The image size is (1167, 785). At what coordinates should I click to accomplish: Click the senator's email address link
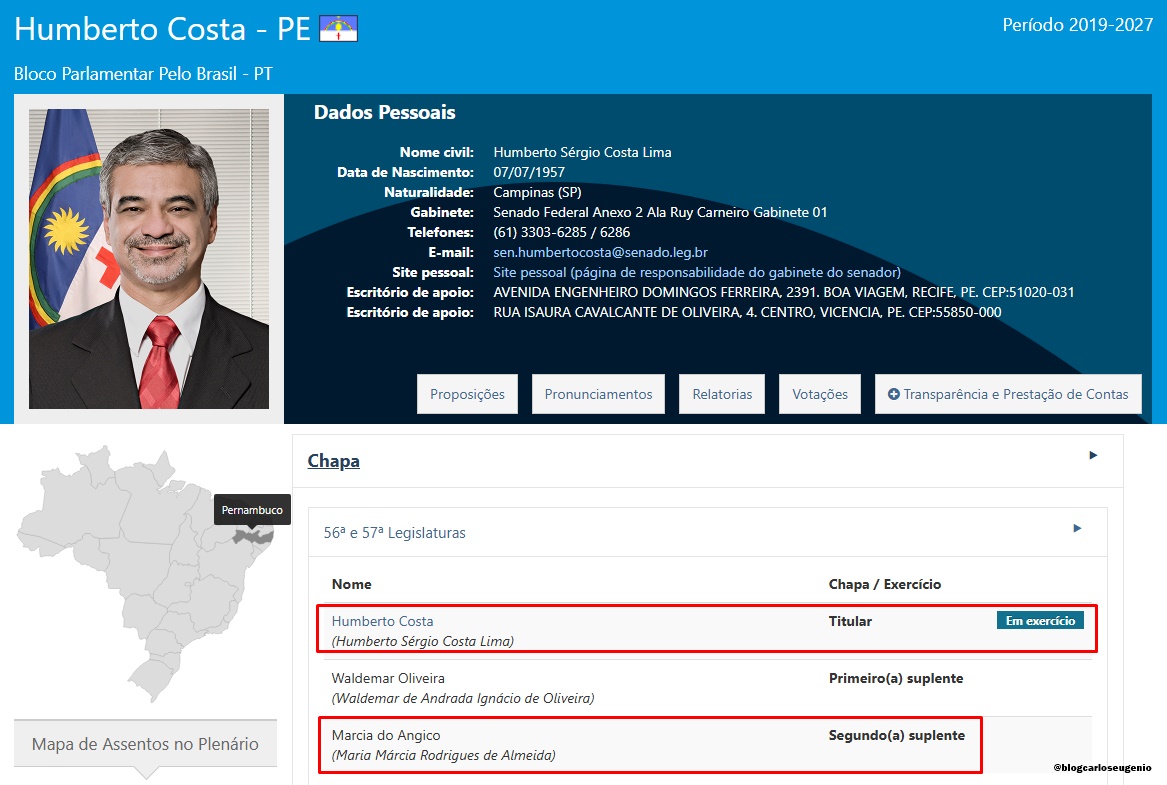click(600, 252)
